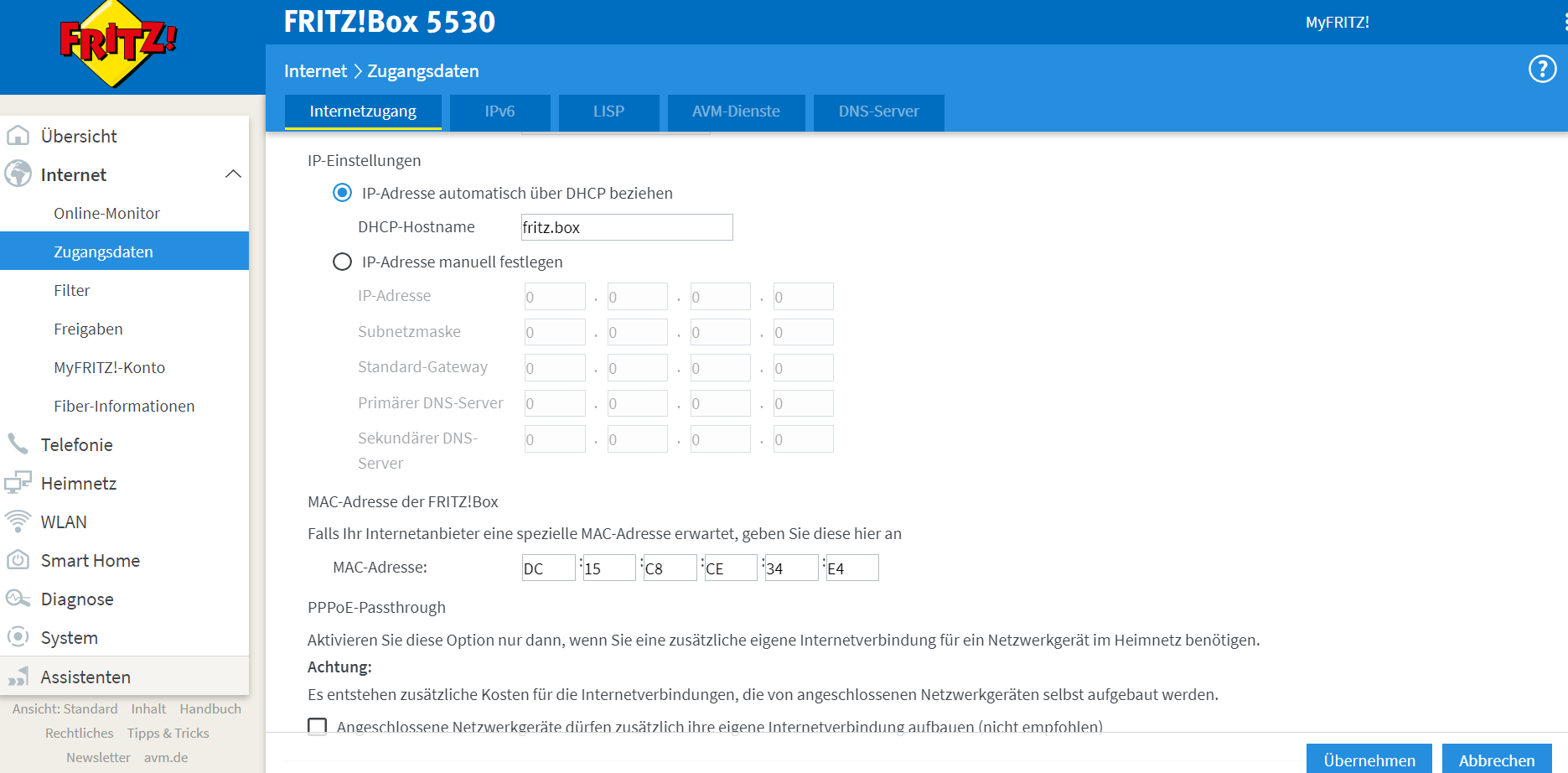Open the Handbuch footer link

[210, 708]
